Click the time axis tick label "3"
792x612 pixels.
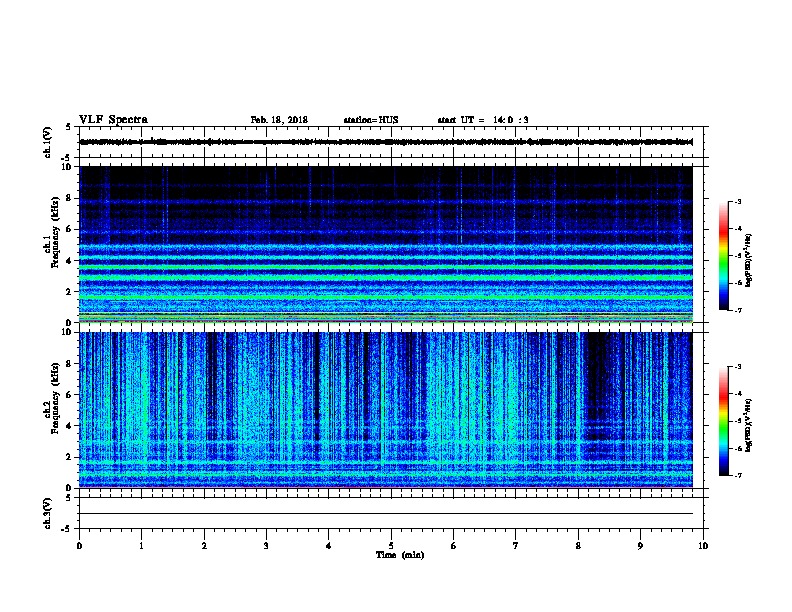[266, 546]
